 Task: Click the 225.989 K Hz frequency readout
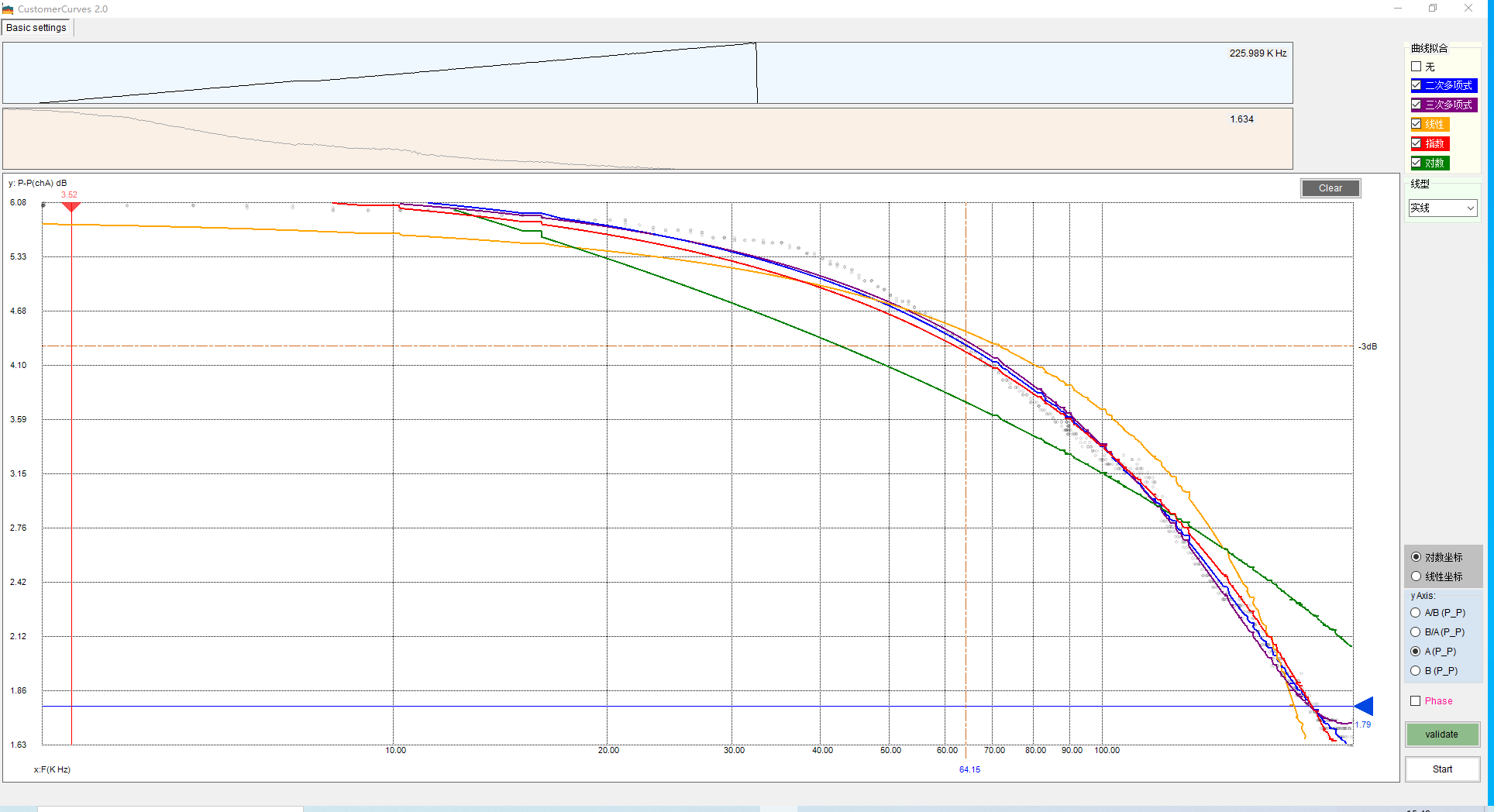(1258, 53)
